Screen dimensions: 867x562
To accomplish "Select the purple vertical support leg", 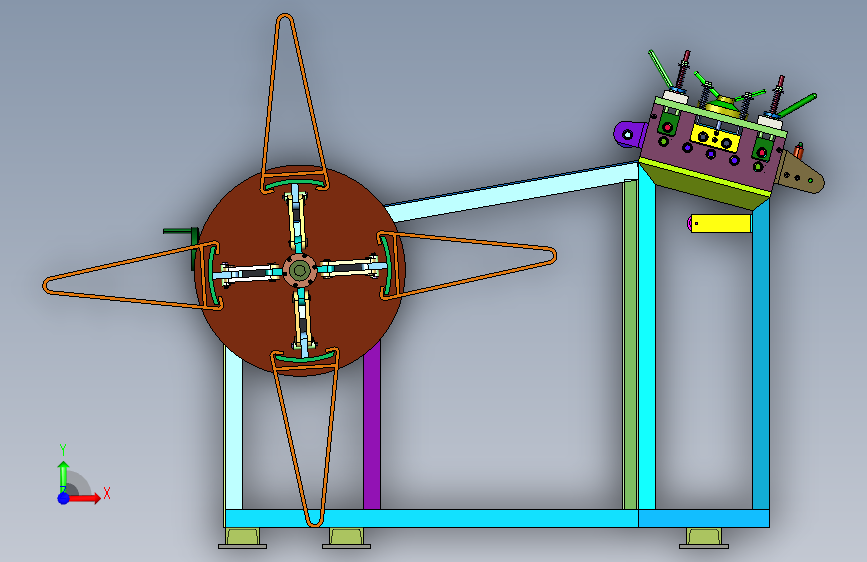I will 372,426.
